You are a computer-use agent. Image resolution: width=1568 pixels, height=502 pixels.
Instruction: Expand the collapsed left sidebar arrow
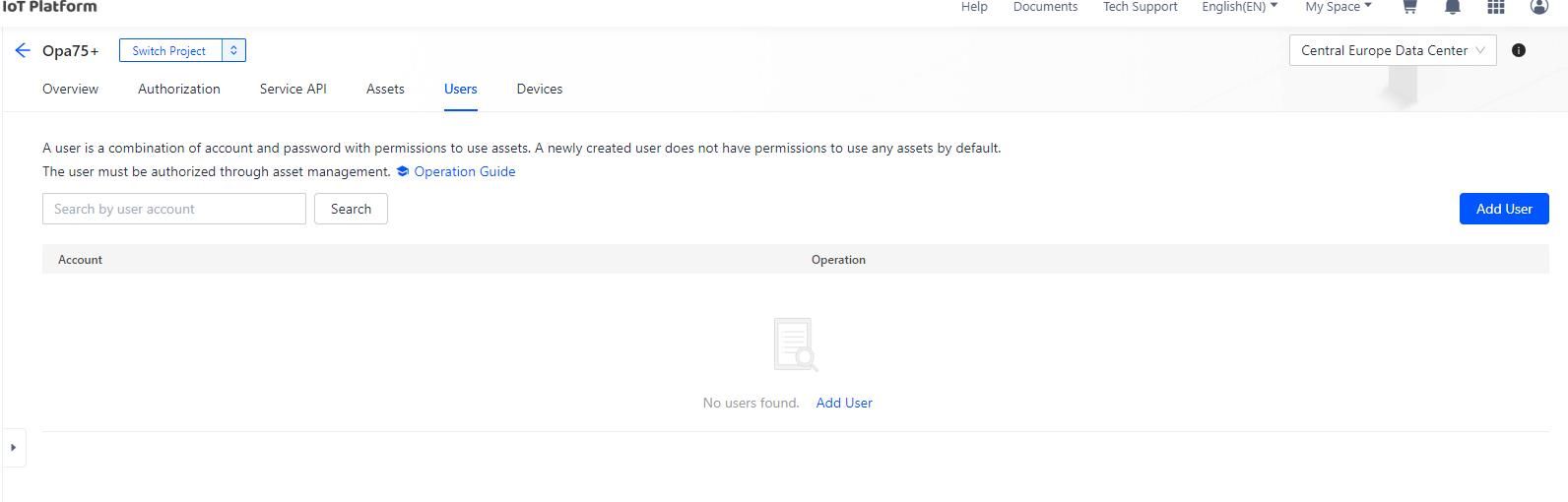pos(13,448)
